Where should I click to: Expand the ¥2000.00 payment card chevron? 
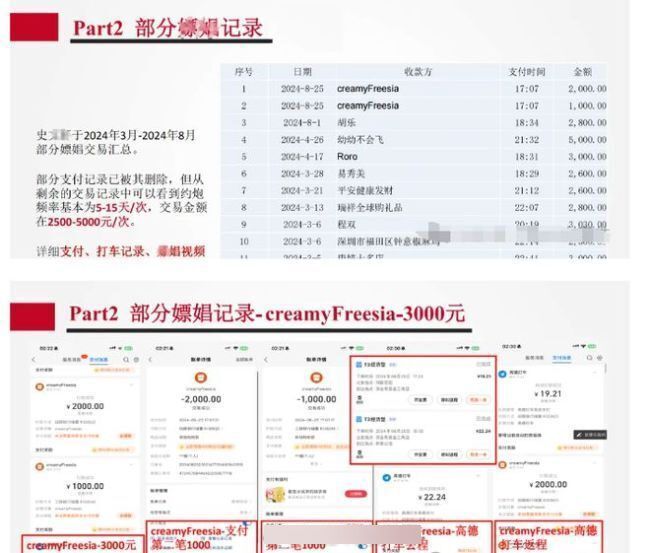tap(131, 385)
